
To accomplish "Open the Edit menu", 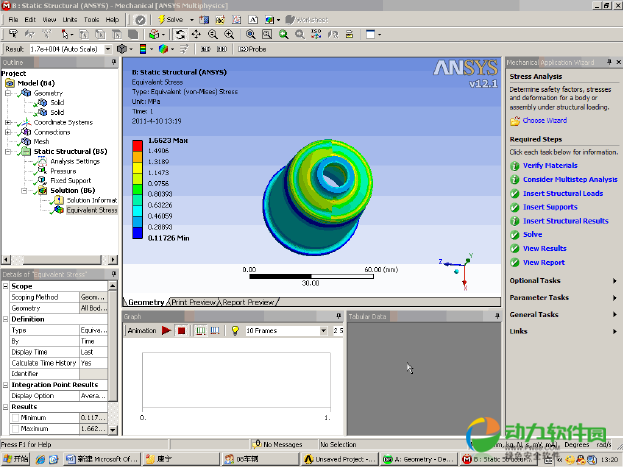I will point(30,19).
